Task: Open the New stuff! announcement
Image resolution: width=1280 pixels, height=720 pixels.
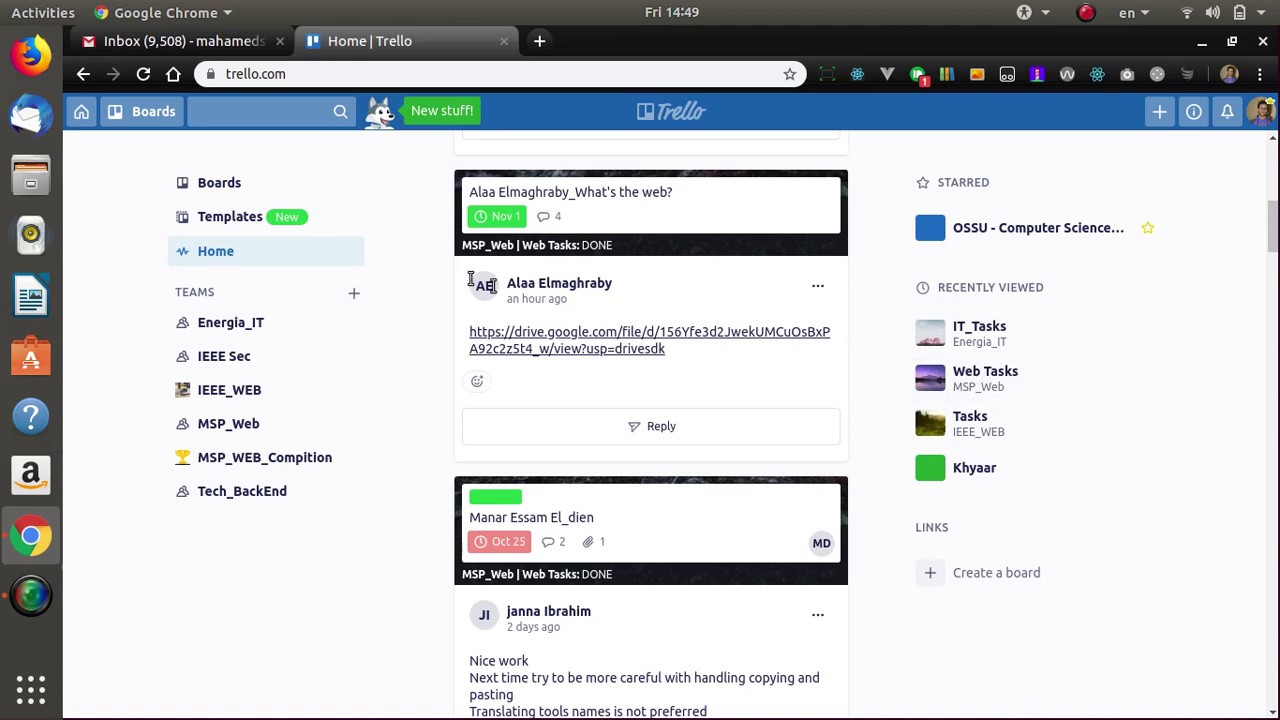Action: click(441, 111)
